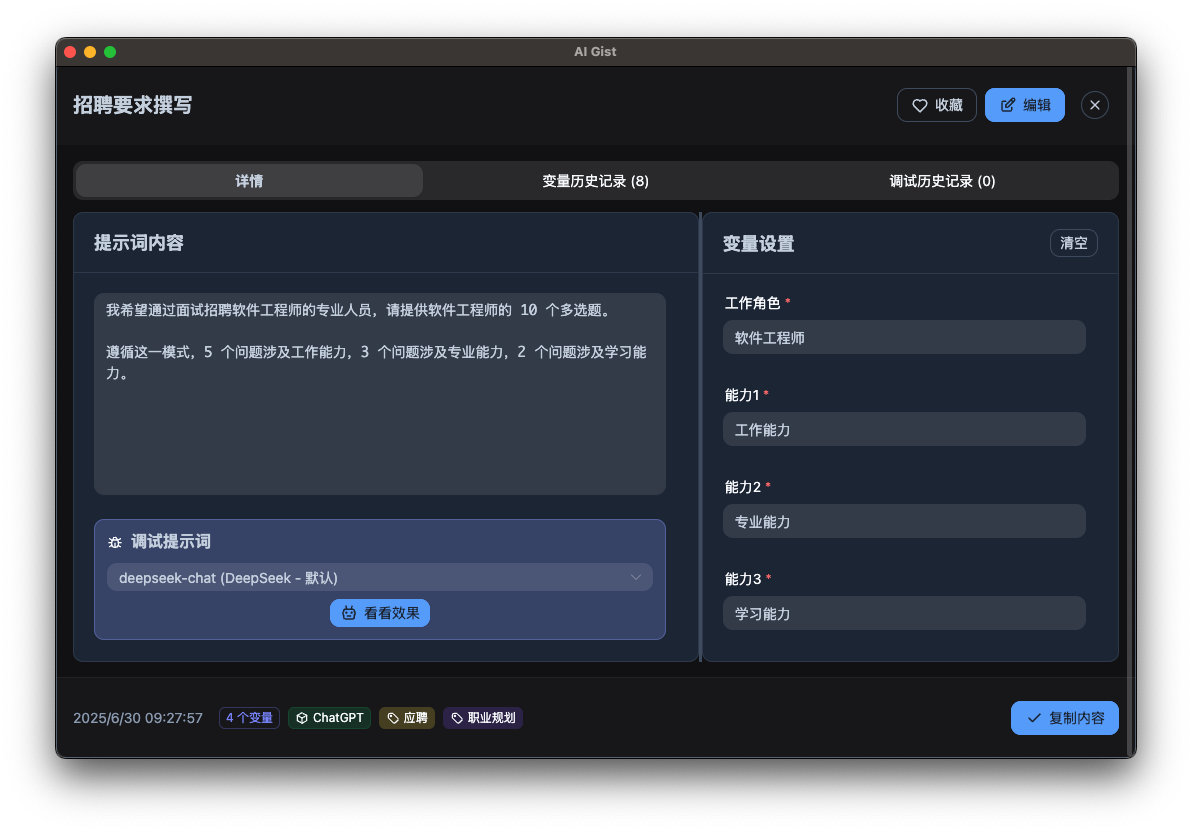Click the 工作角色 input showing 软件工程师

point(904,337)
